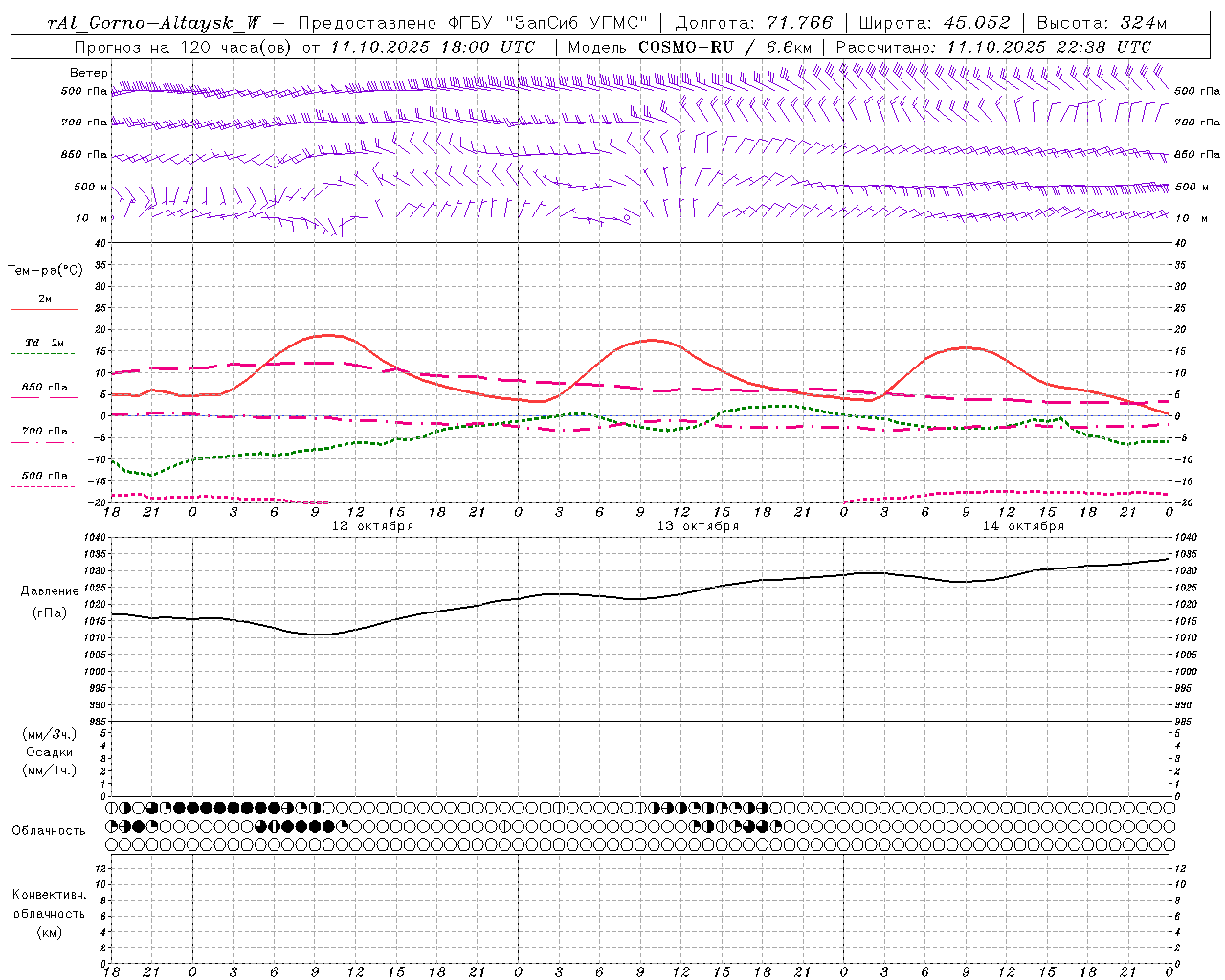Viewport: 1225px width, 980px height.
Task: Click the (гПа) unit label under Давление
Action: [50, 612]
